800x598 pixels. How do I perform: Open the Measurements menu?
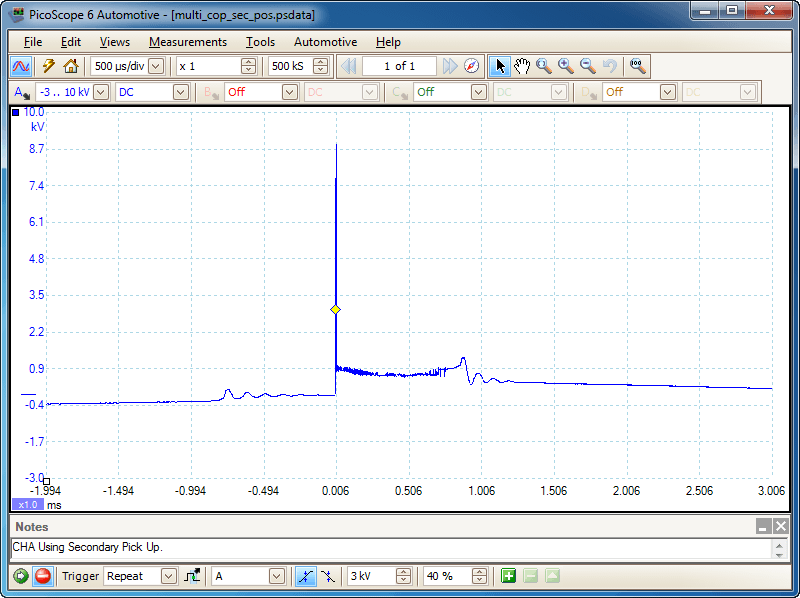pos(188,42)
